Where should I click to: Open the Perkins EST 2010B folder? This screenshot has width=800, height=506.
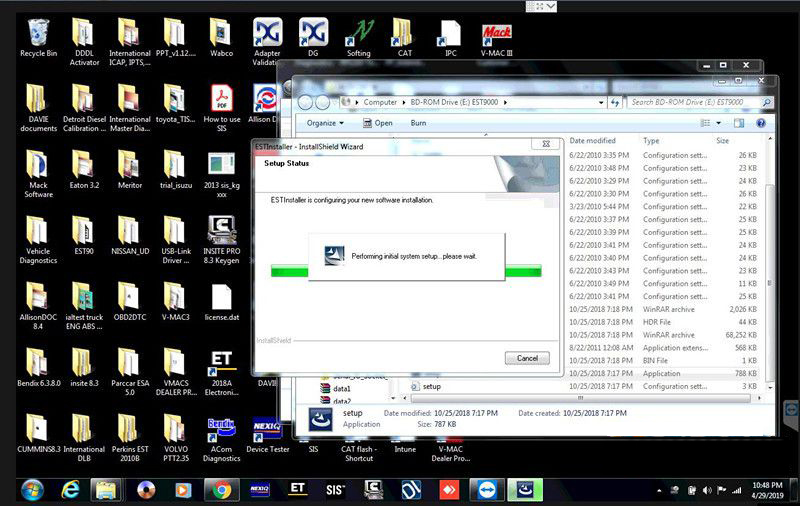(130, 439)
